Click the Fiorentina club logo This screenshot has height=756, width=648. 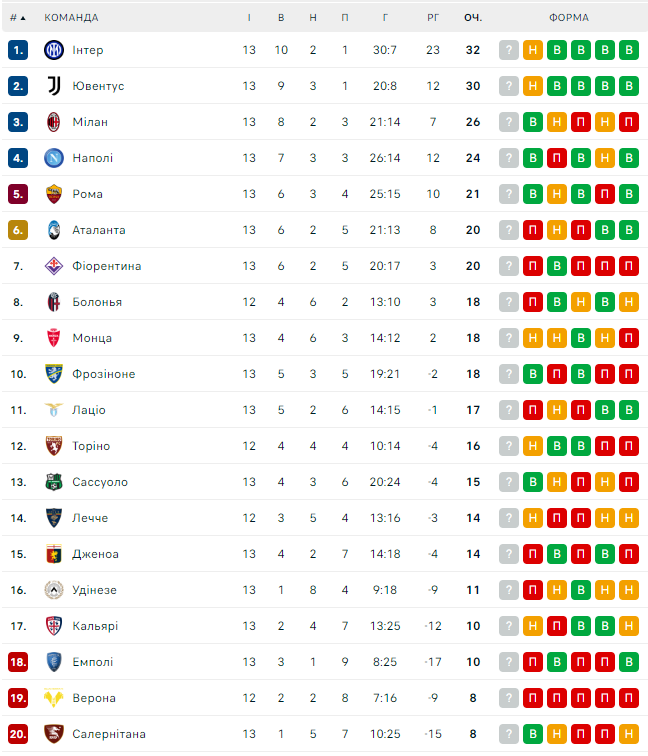coord(54,266)
